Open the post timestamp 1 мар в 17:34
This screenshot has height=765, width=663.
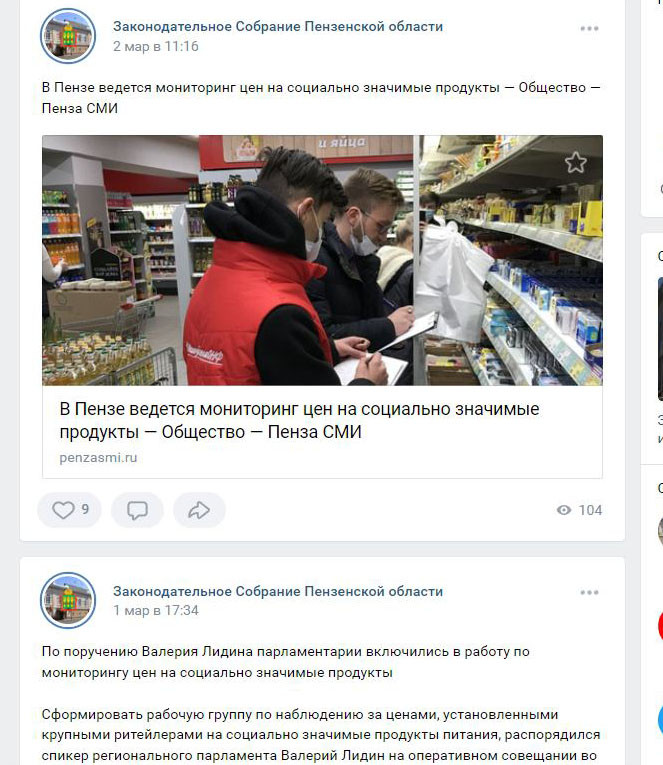tap(156, 610)
